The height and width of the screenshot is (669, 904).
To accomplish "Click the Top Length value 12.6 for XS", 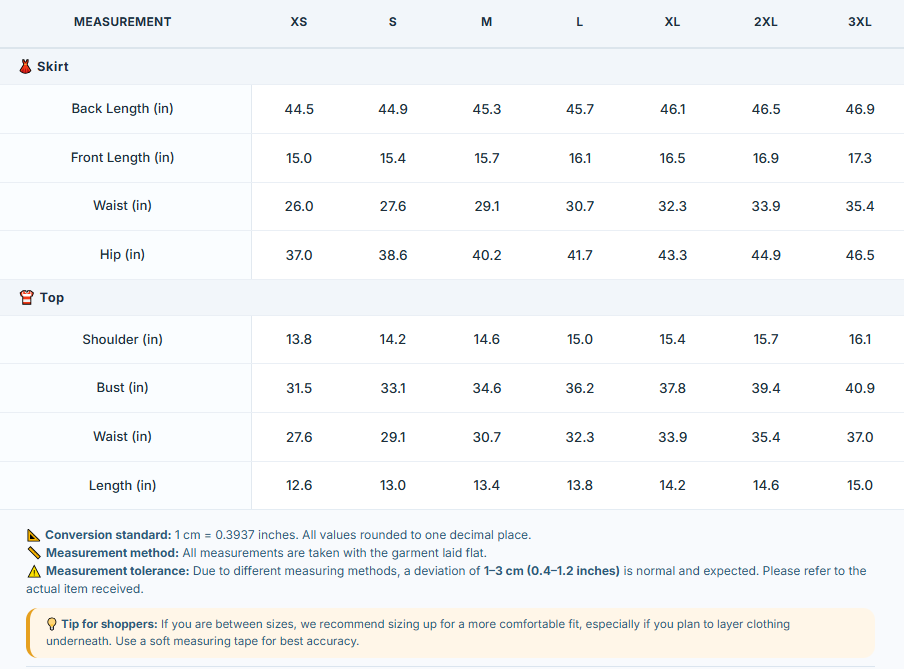I will point(299,486).
